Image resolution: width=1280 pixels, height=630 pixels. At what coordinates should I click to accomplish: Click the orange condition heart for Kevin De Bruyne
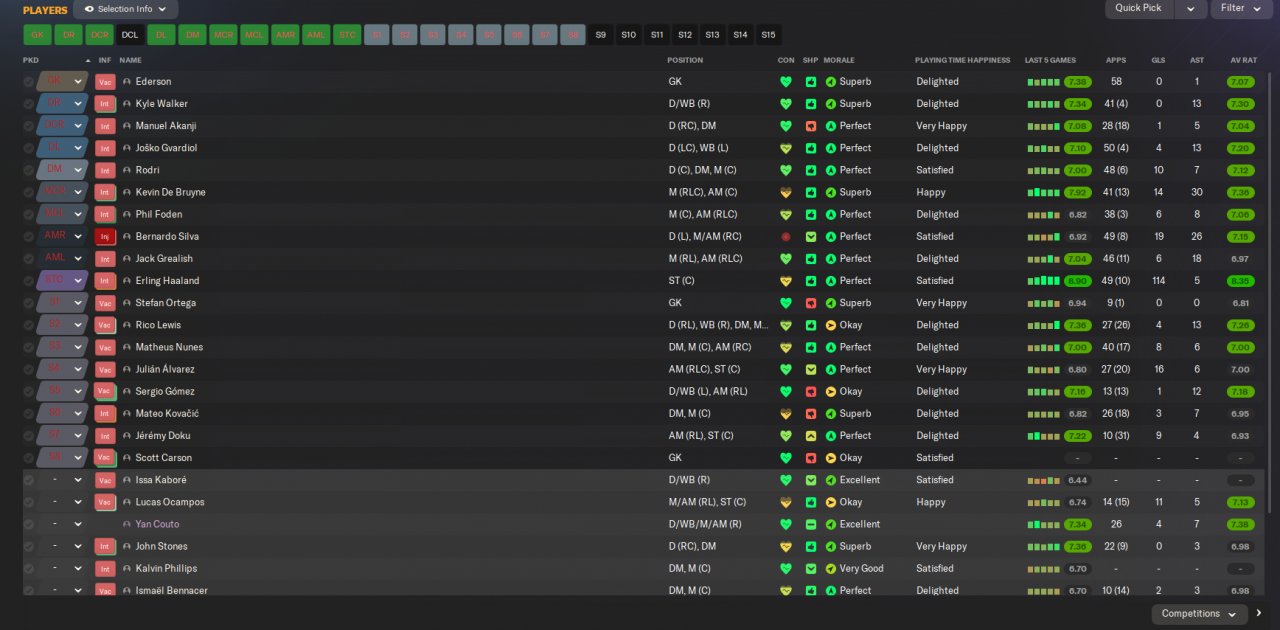click(x=786, y=192)
